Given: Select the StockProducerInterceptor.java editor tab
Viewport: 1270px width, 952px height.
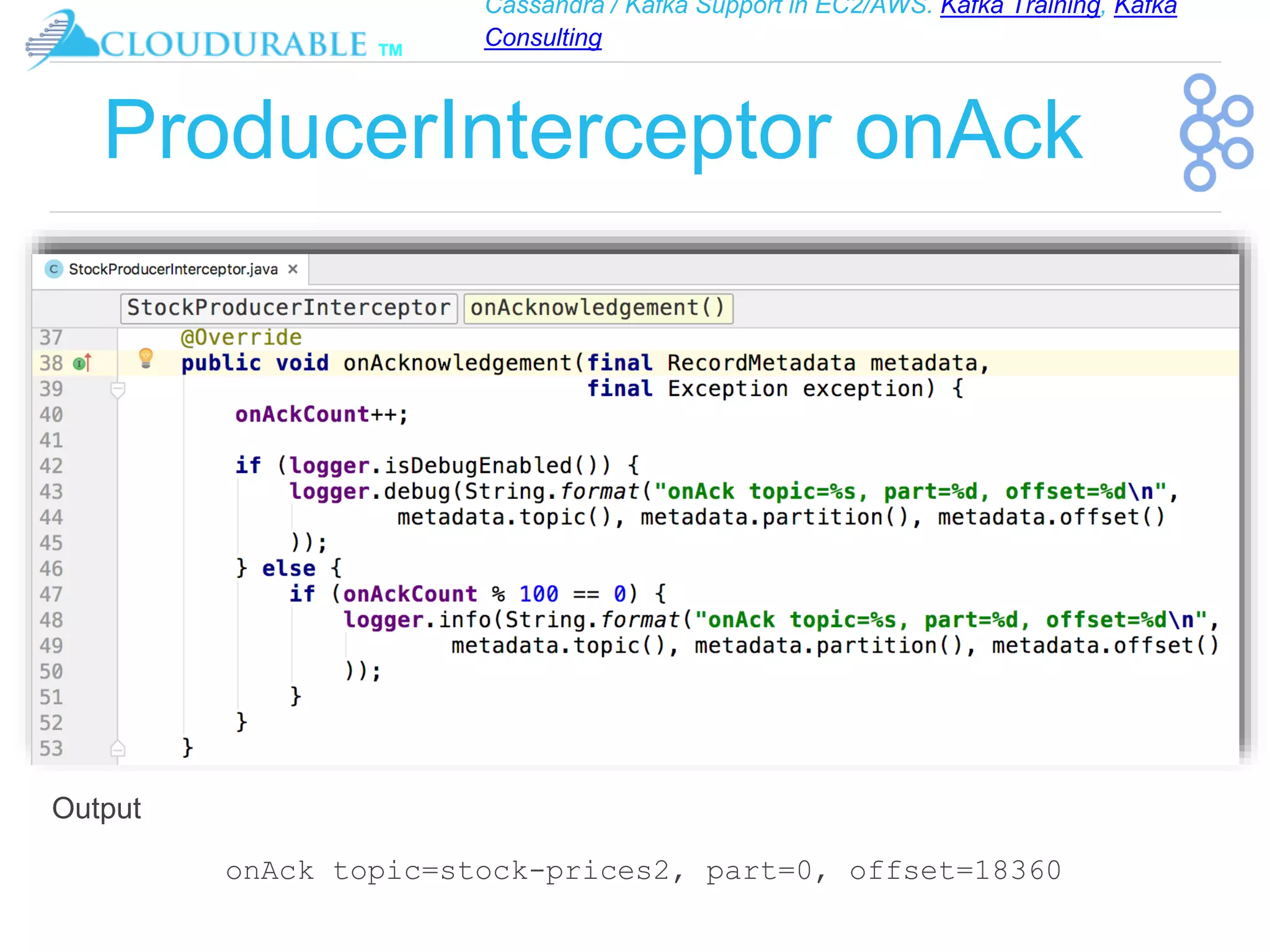Looking at the screenshot, I should click(x=172, y=269).
